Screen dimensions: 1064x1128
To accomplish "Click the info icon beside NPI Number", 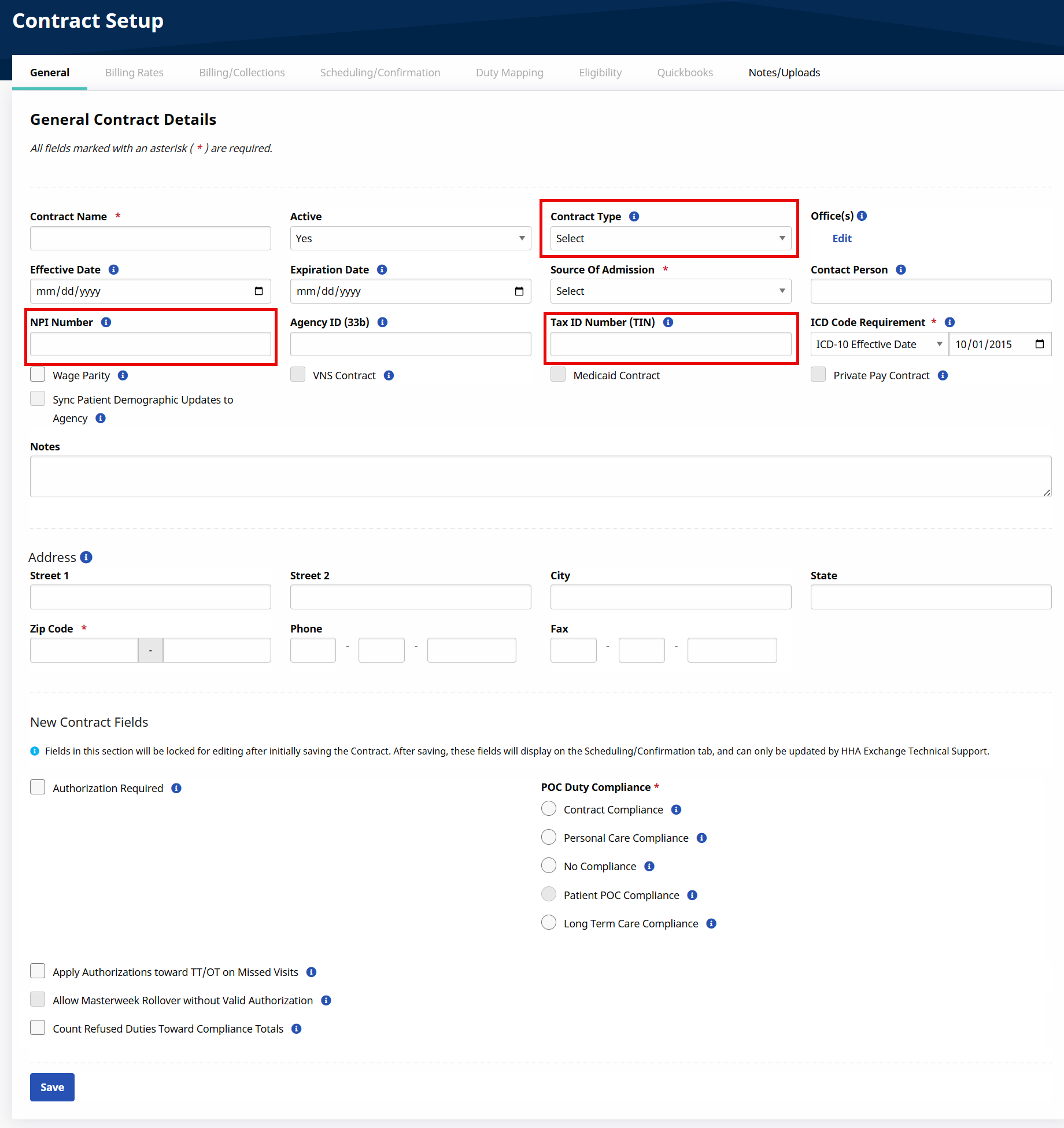I will (106, 322).
